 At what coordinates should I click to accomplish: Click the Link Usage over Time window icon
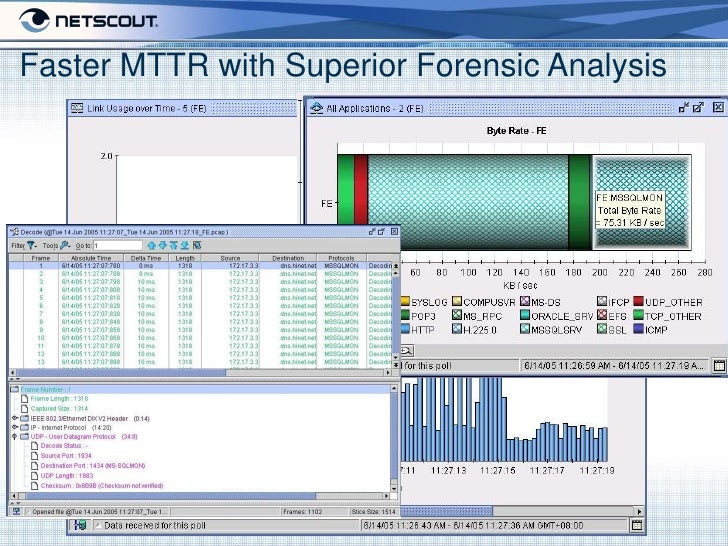pos(77,108)
